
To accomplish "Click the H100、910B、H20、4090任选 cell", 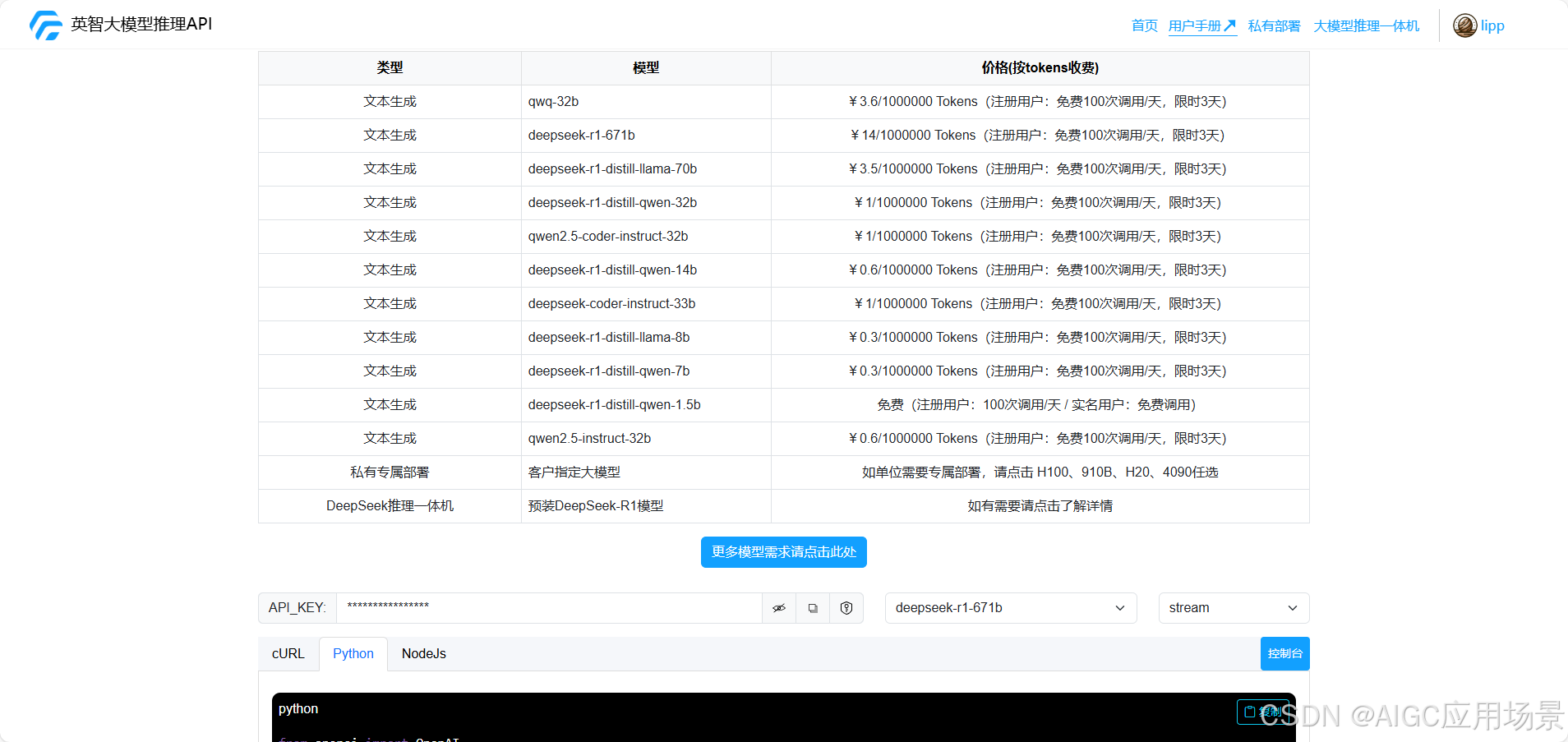I will click(x=1040, y=472).
